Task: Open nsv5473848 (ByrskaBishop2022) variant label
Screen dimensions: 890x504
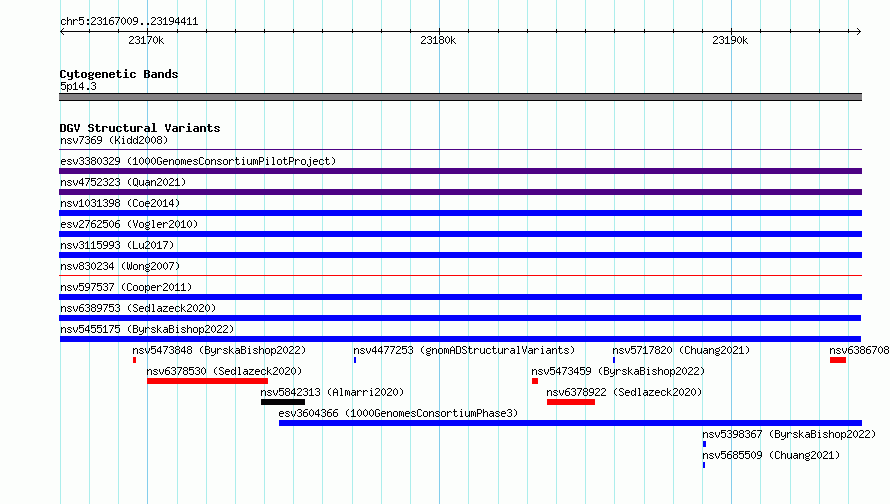Action: pyautogui.click(x=219, y=350)
